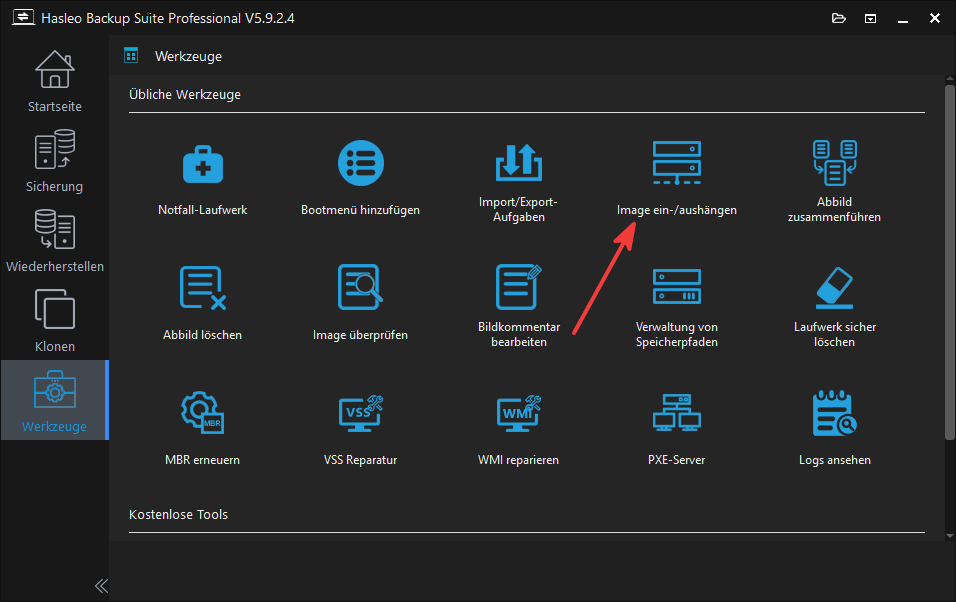The width and height of the screenshot is (956, 602).
Task: Go to Startseite in the sidebar
Action: 55,81
